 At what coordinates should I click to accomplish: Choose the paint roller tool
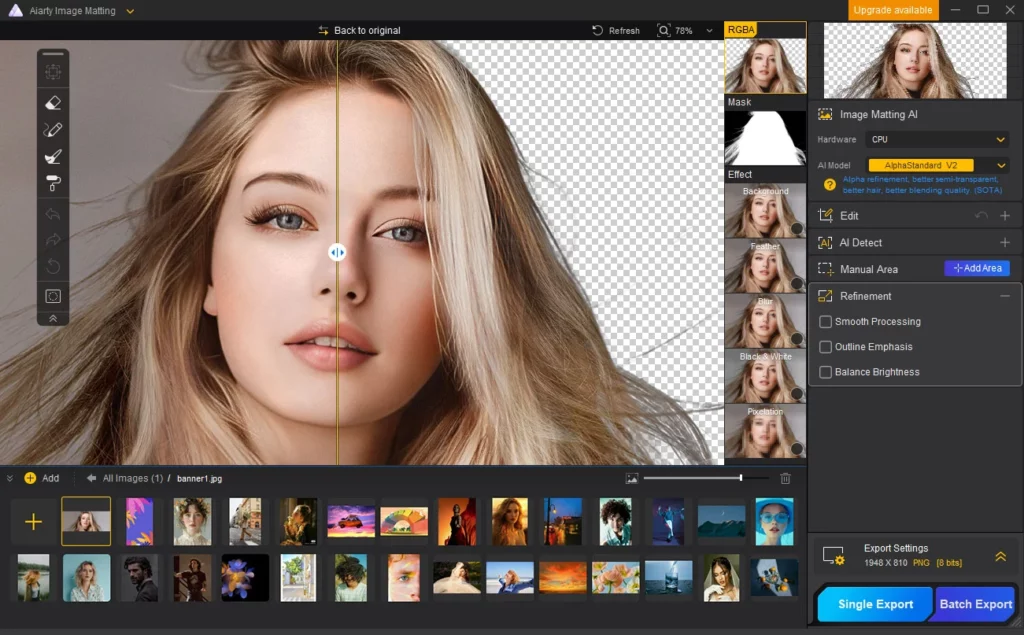(x=53, y=182)
